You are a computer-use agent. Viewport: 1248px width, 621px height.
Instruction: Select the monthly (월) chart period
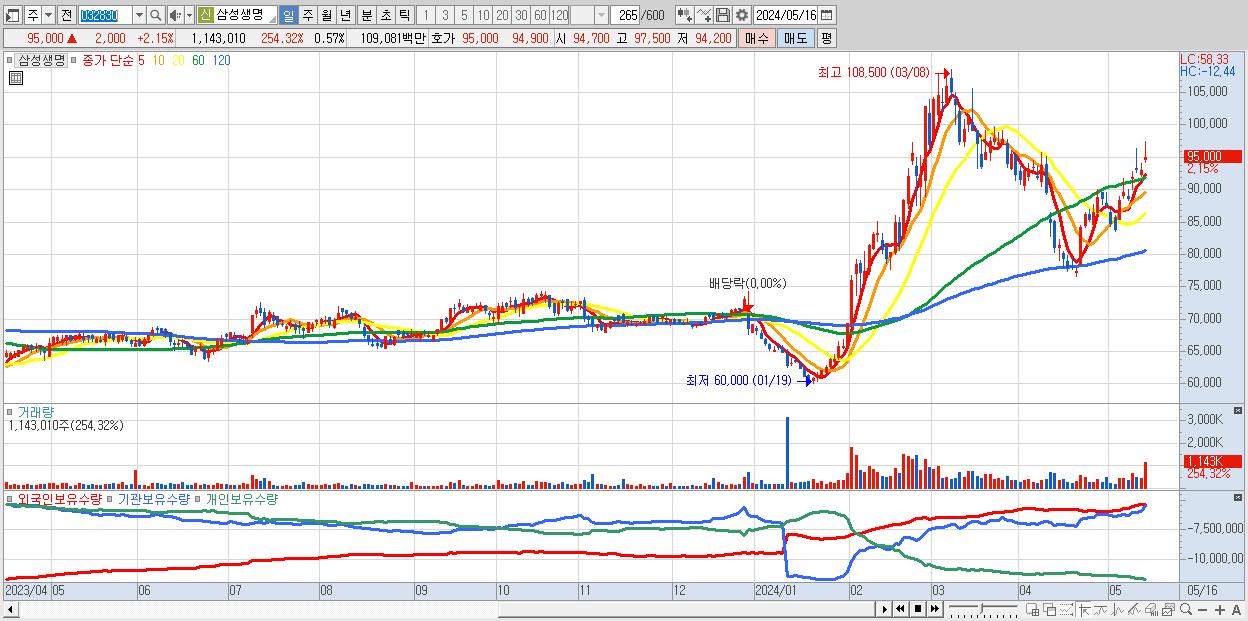(326, 15)
